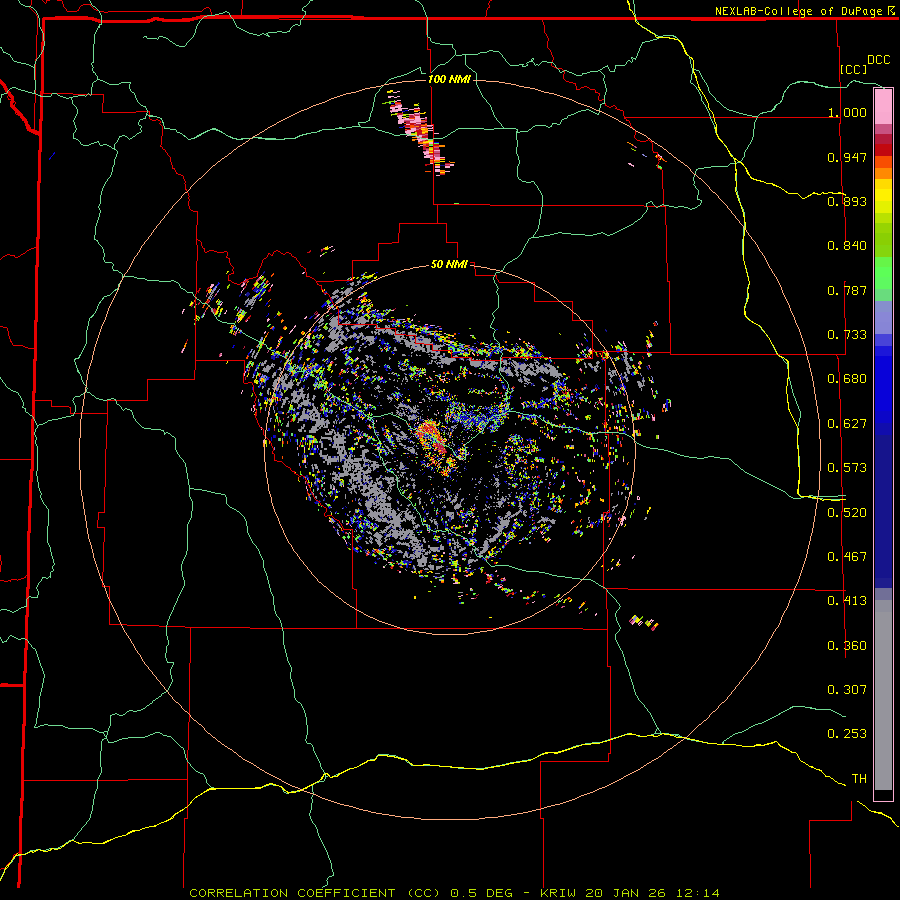This screenshot has width=900, height=900.
Task: Click the 0.680 legend value
Action: [847, 379]
